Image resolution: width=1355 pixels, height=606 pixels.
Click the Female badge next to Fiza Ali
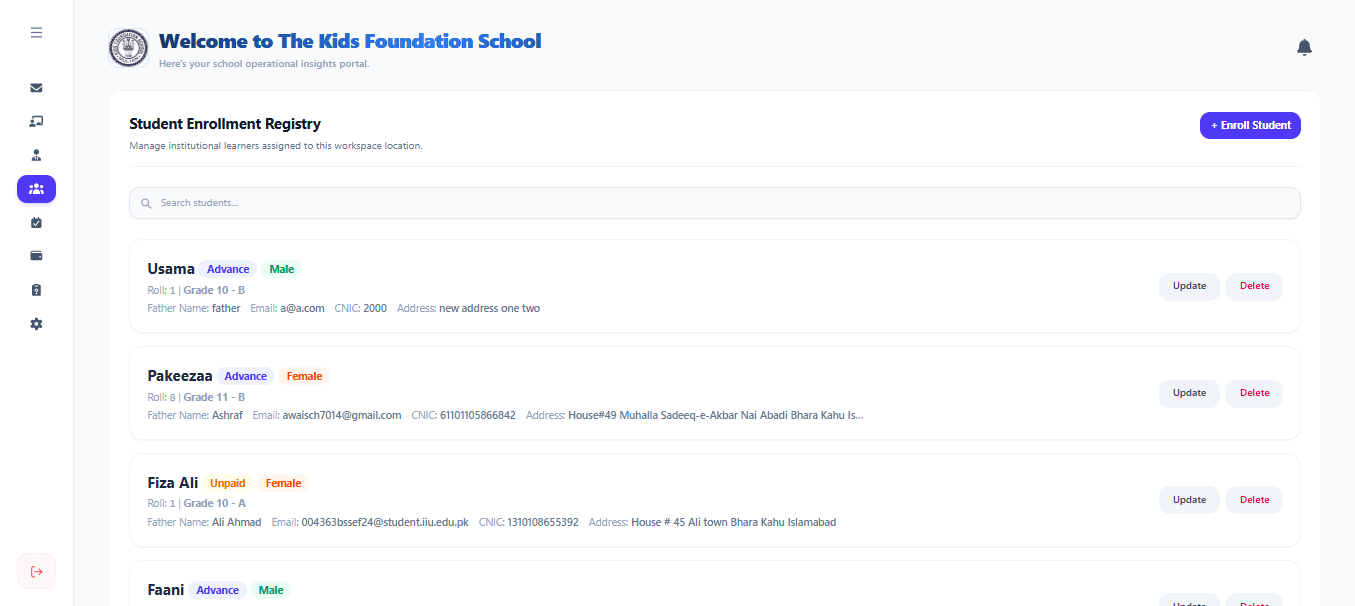(x=283, y=483)
